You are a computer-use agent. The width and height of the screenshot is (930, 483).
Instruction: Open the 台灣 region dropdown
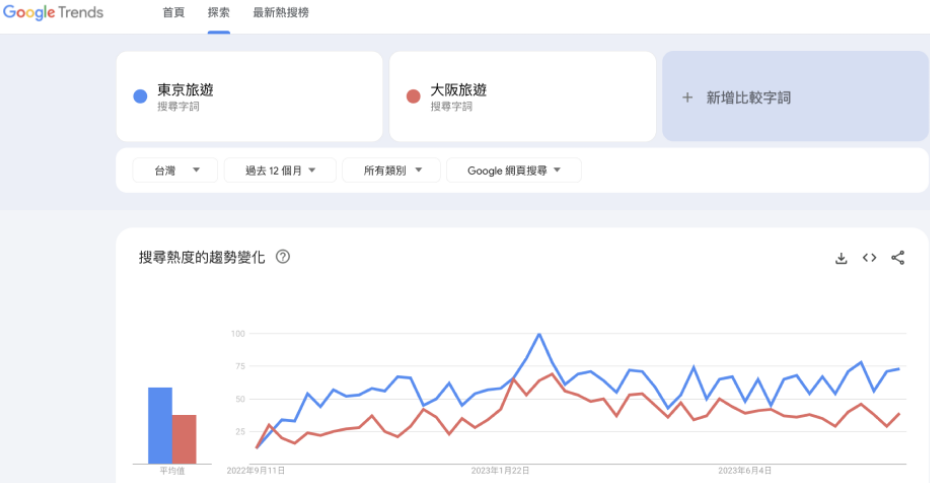pos(175,170)
